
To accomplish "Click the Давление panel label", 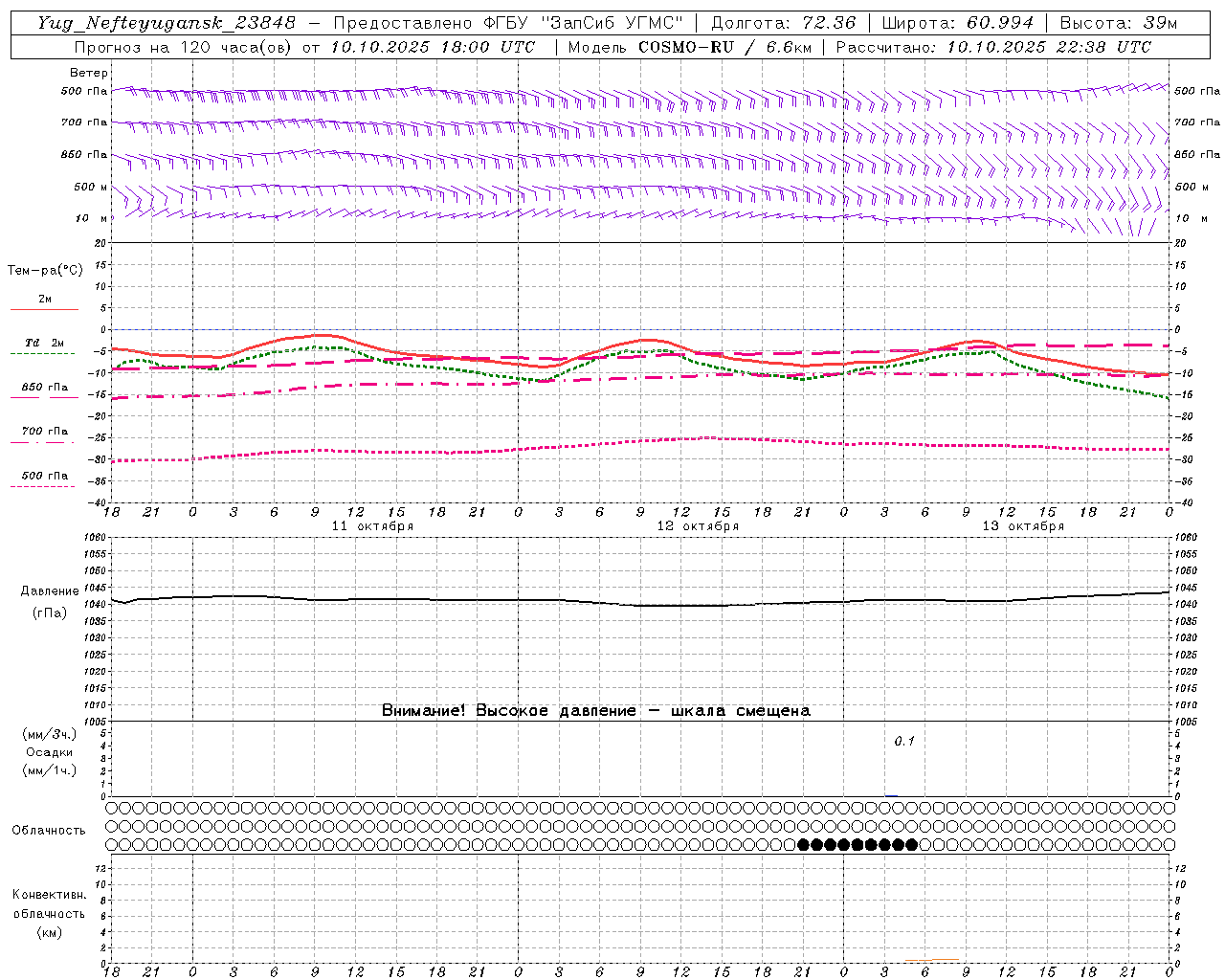I will coord(50,591).
